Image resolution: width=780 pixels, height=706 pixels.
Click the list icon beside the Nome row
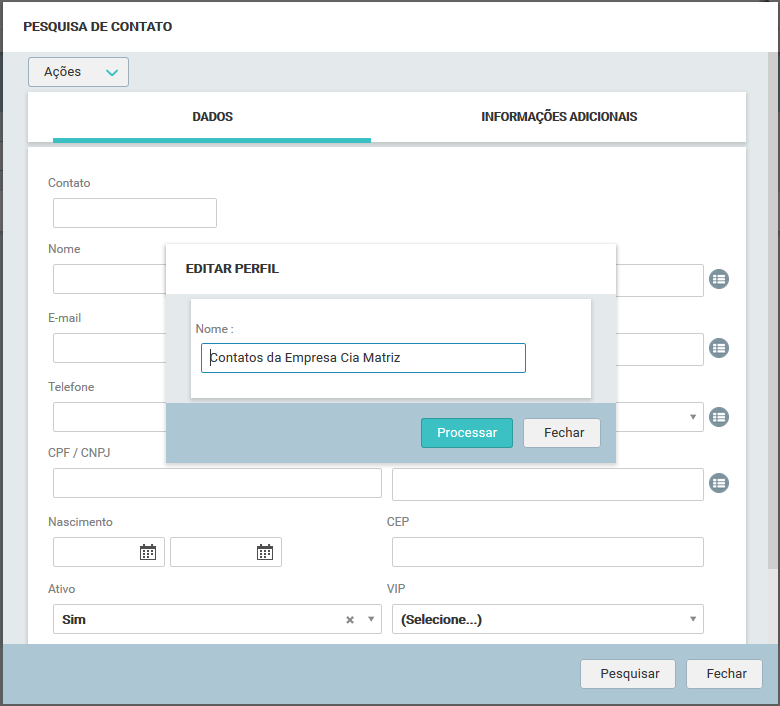719,279
